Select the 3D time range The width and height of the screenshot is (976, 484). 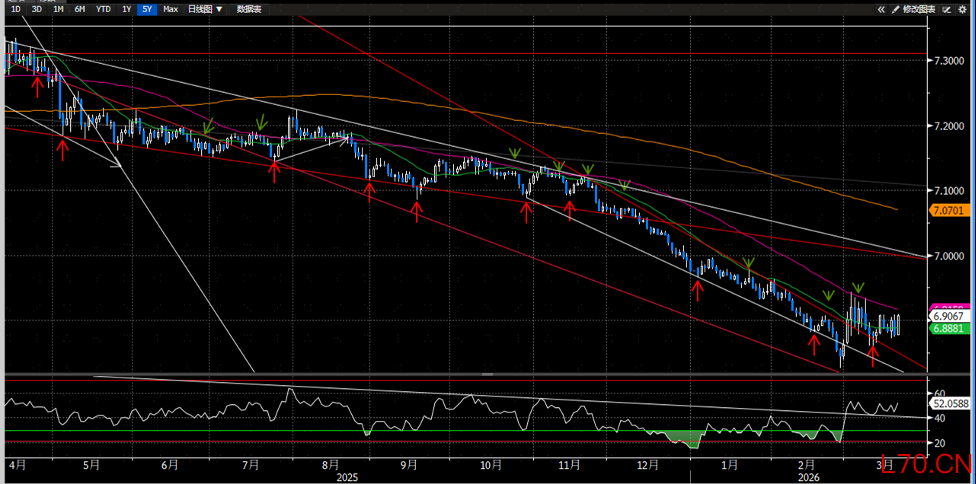pyautogui.click(x=36, y=8)
